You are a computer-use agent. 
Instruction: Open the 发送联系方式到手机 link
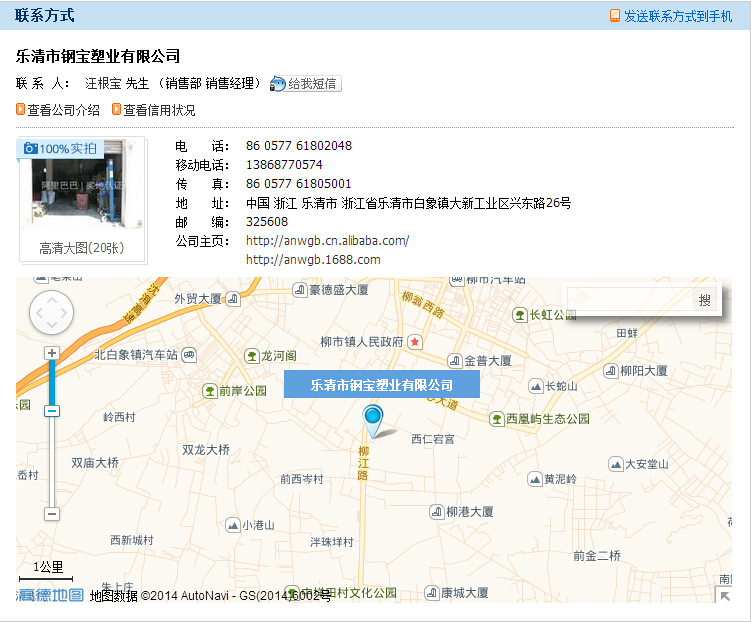point(678,16)
